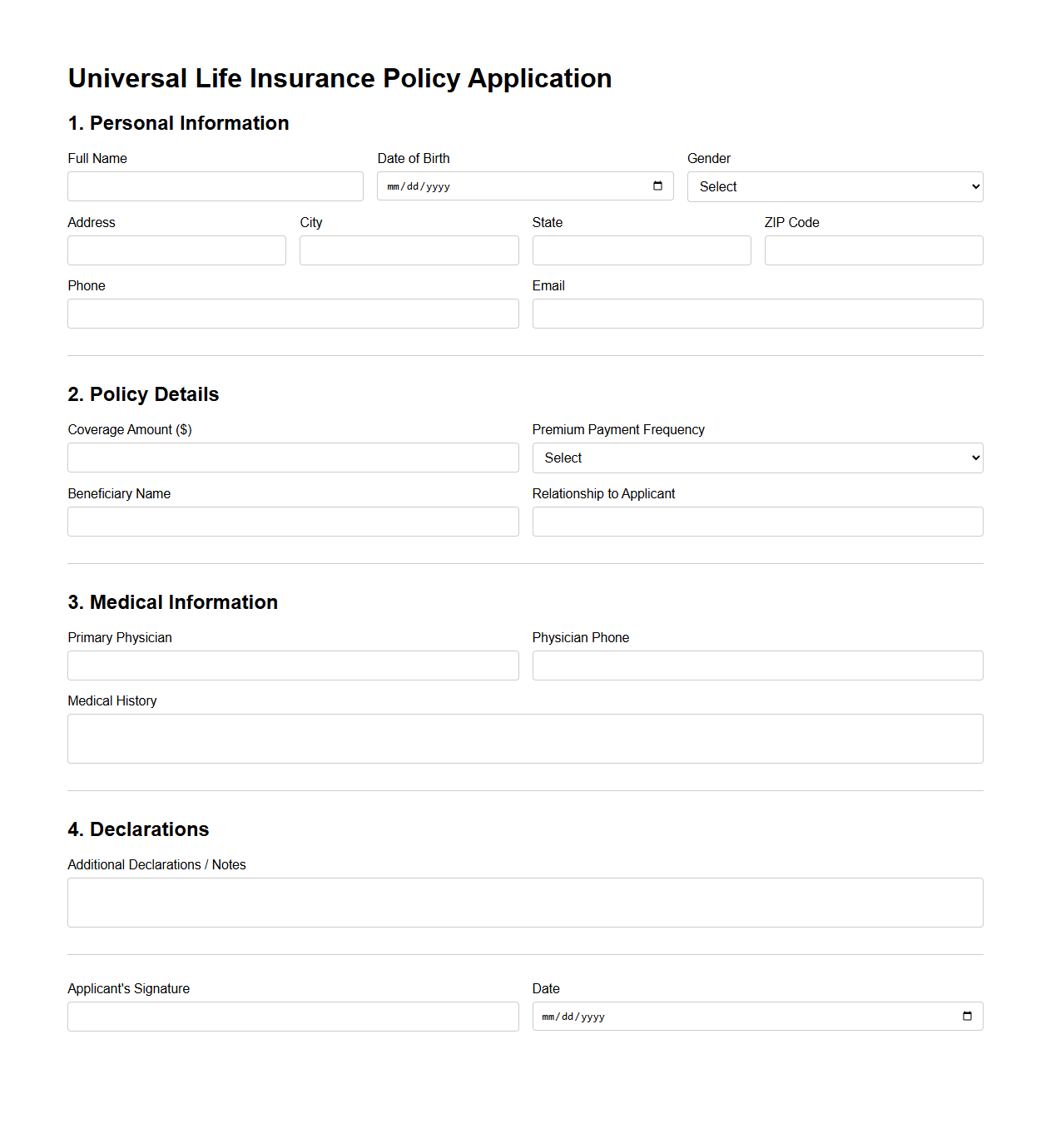Click the ZIP Code input field

click(872, 250)
